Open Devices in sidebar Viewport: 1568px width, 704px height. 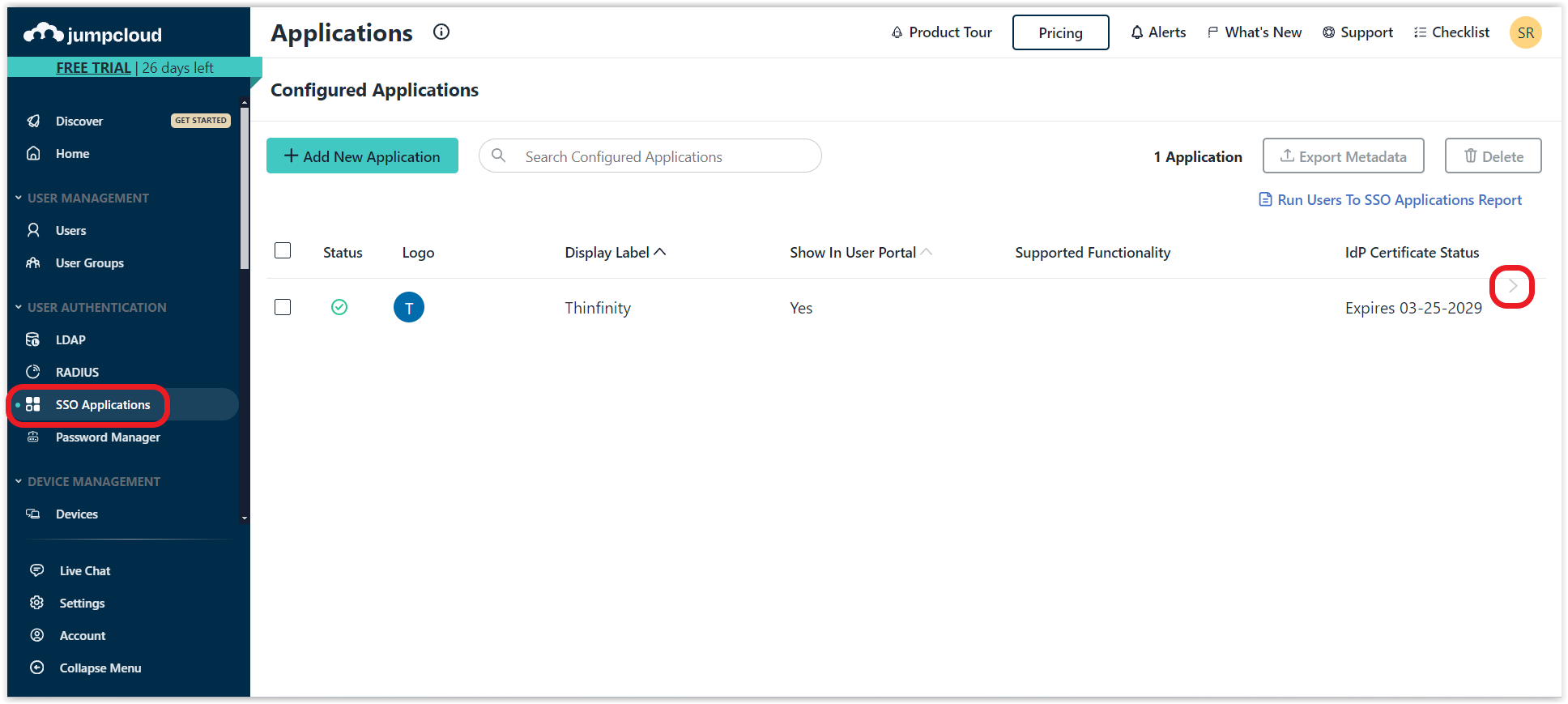click(x=76, y=514)
